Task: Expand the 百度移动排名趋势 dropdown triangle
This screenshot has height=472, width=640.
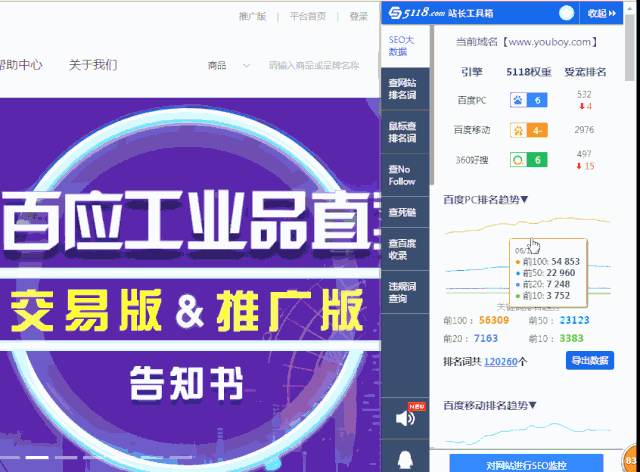Action: 532,405
